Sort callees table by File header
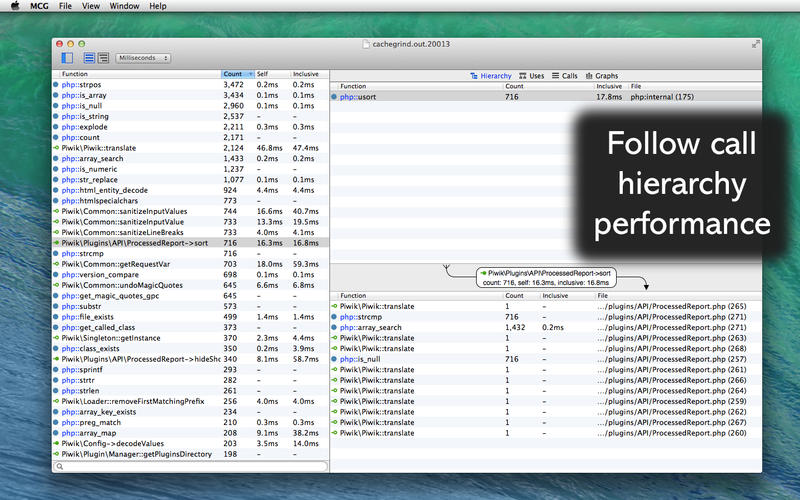The image size is (800, 500). pos(679,296)
